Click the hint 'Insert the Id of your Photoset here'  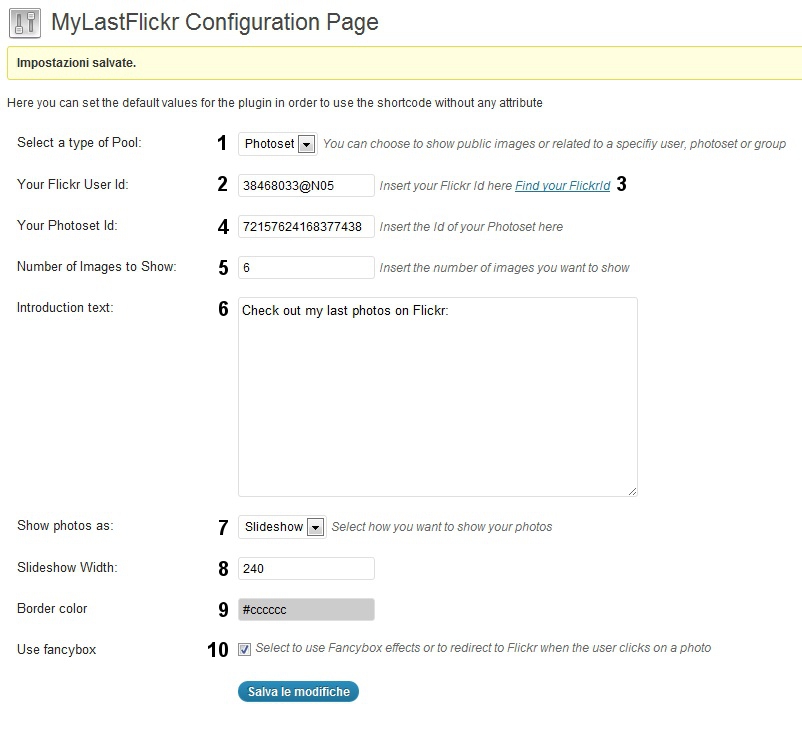pos(471,227)
